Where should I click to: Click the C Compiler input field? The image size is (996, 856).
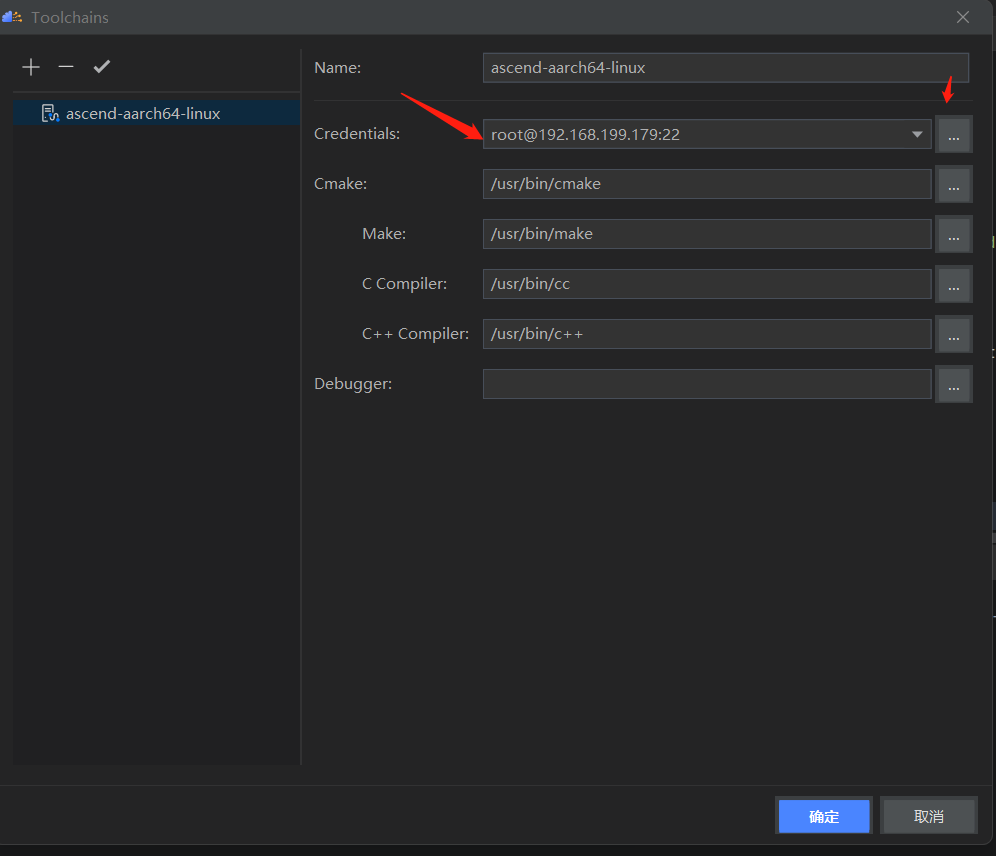click(x=706, y=284)
